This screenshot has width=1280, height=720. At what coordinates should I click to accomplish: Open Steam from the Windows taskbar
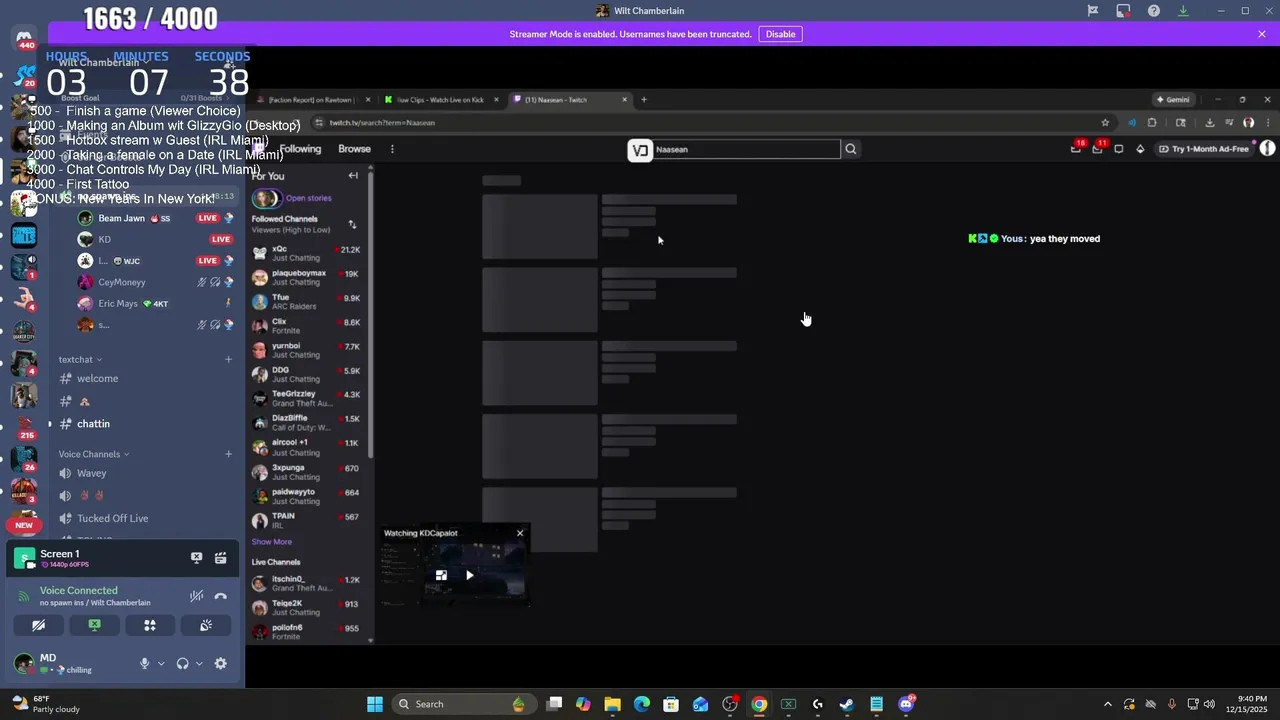[847, 704]
